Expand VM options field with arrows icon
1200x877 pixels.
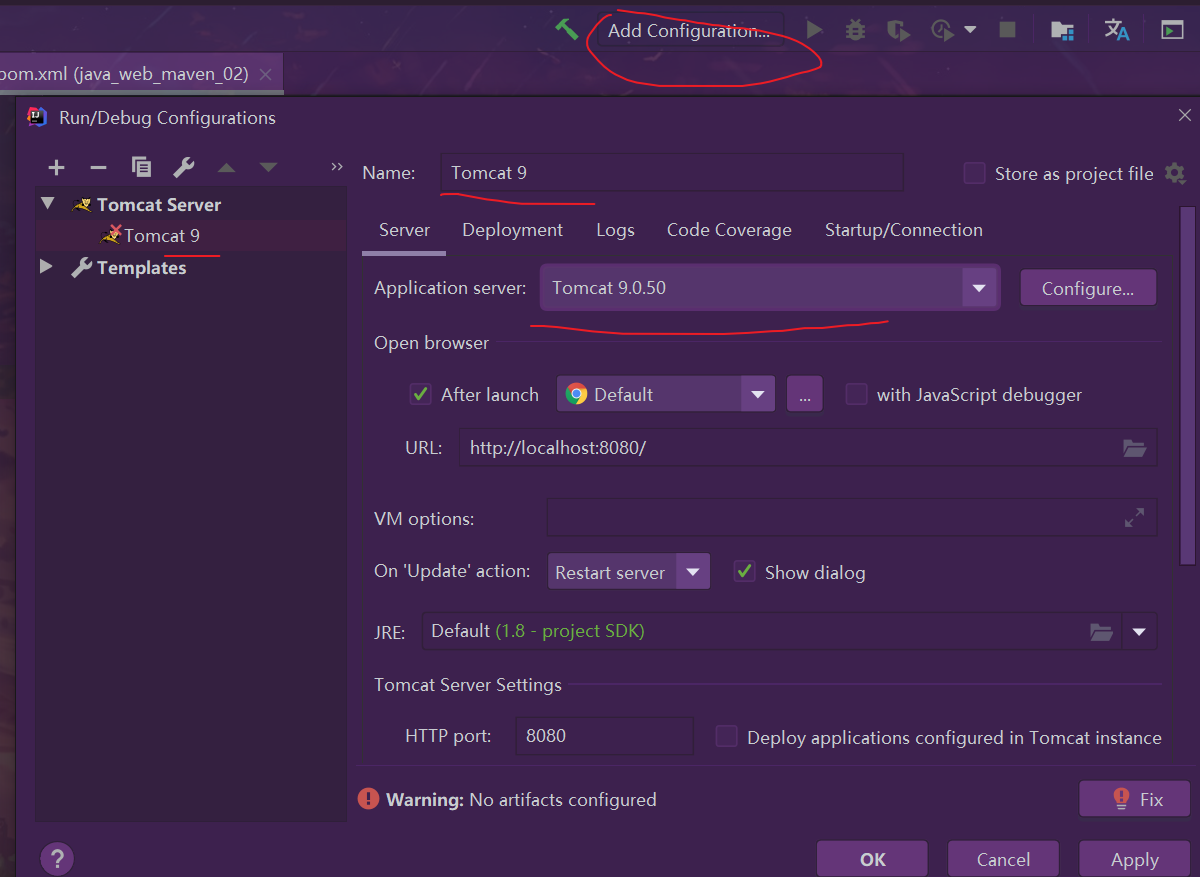1134,518
